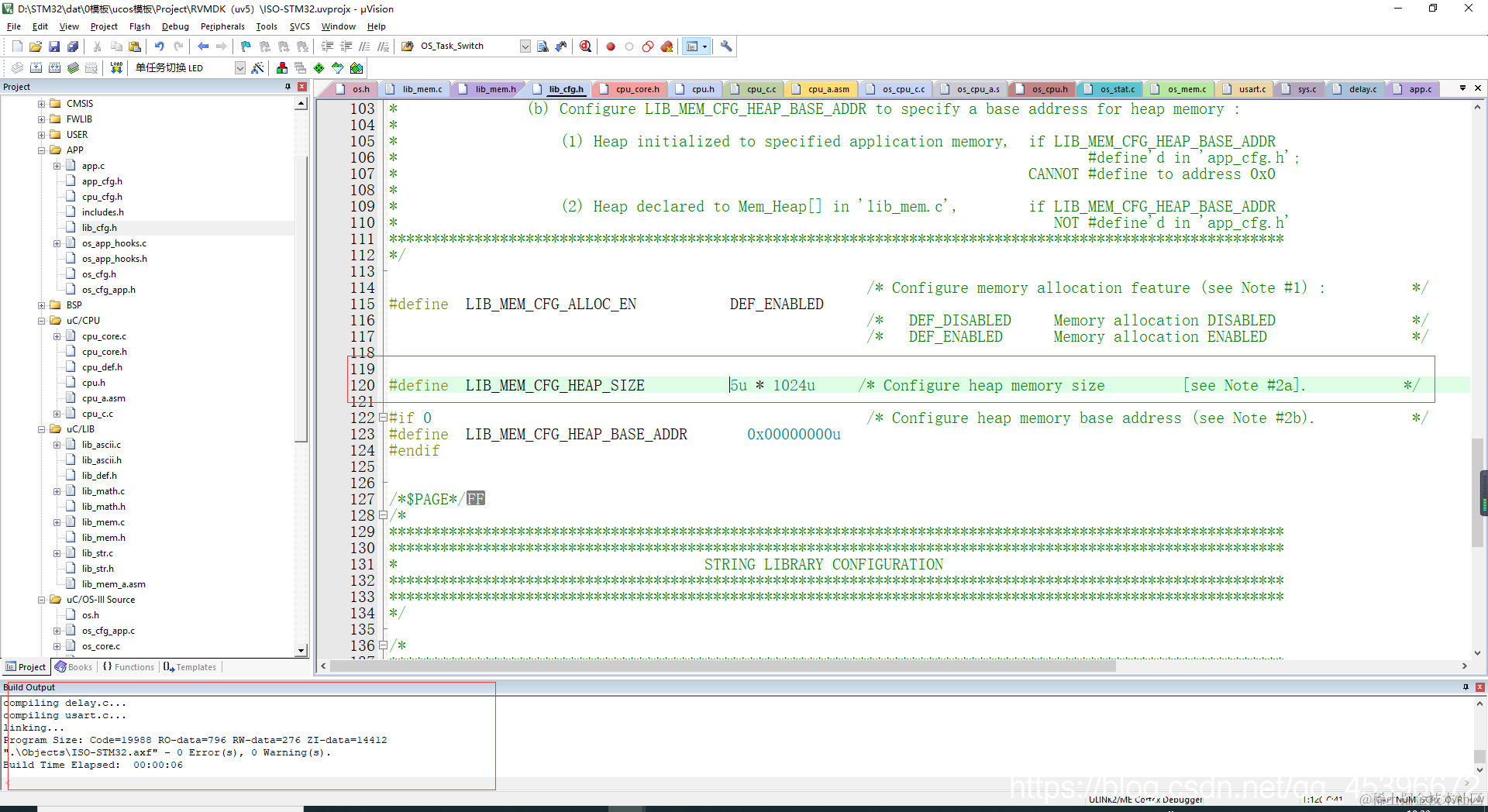Build target files icon

[36, 68]
